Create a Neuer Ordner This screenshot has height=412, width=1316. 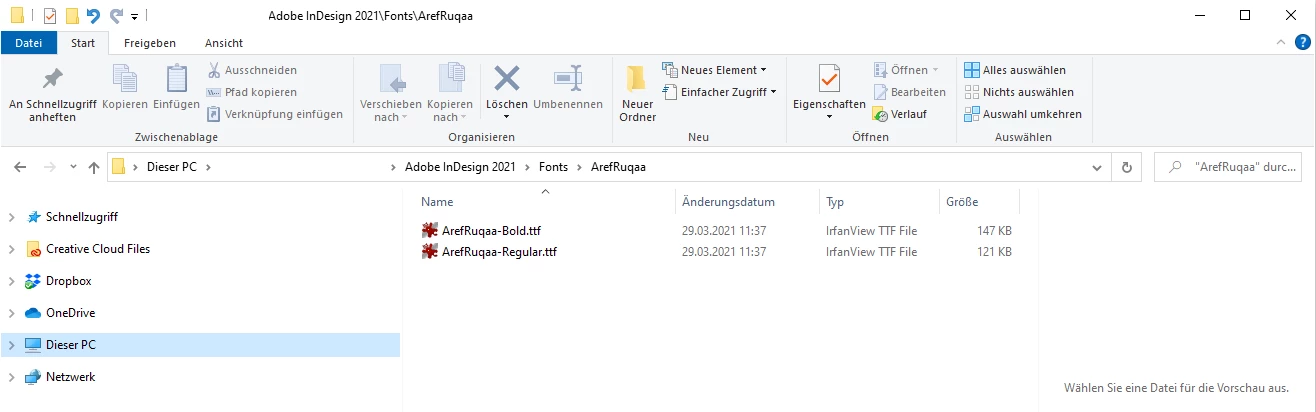coord(637,95)
